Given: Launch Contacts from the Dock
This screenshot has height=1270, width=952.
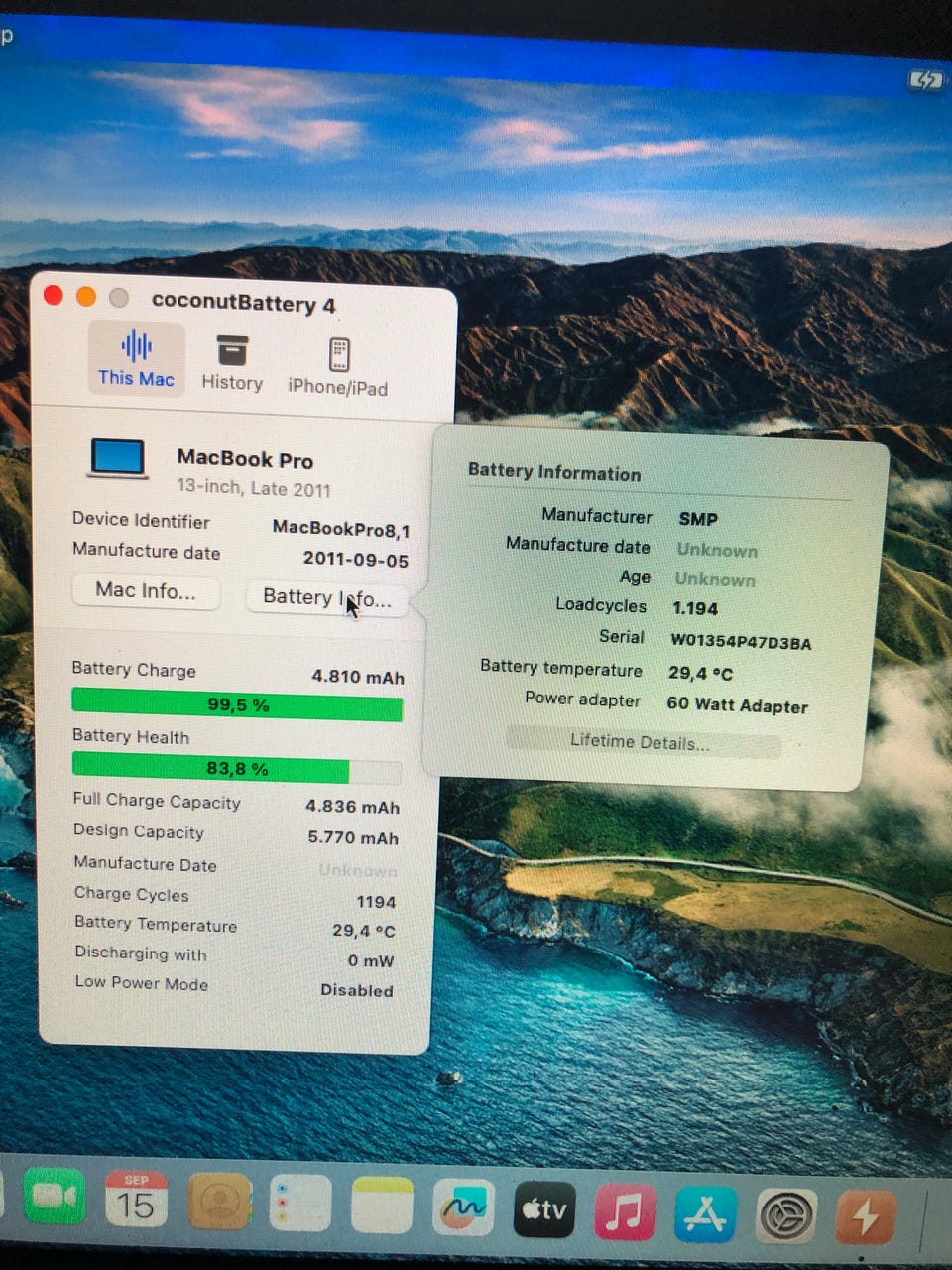Looking at the screenshot, I should tap(218, 1203).
